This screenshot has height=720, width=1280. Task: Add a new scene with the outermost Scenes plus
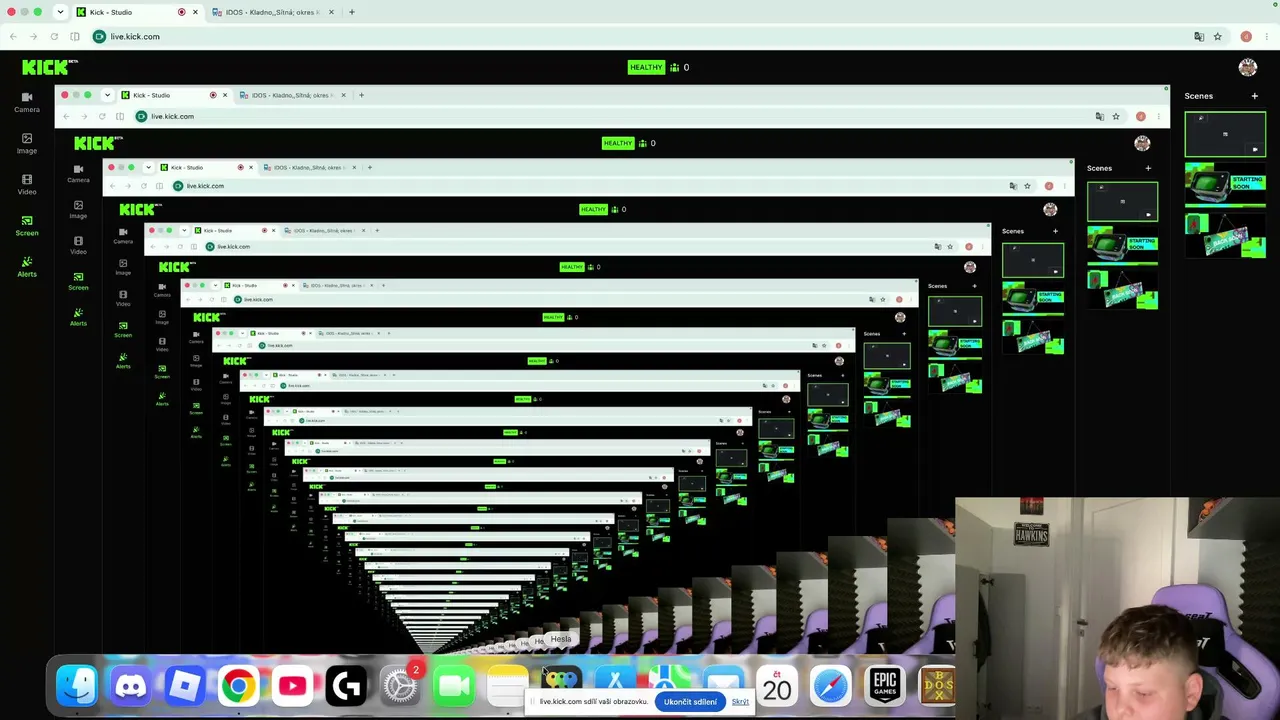(x=1255, y=96)
